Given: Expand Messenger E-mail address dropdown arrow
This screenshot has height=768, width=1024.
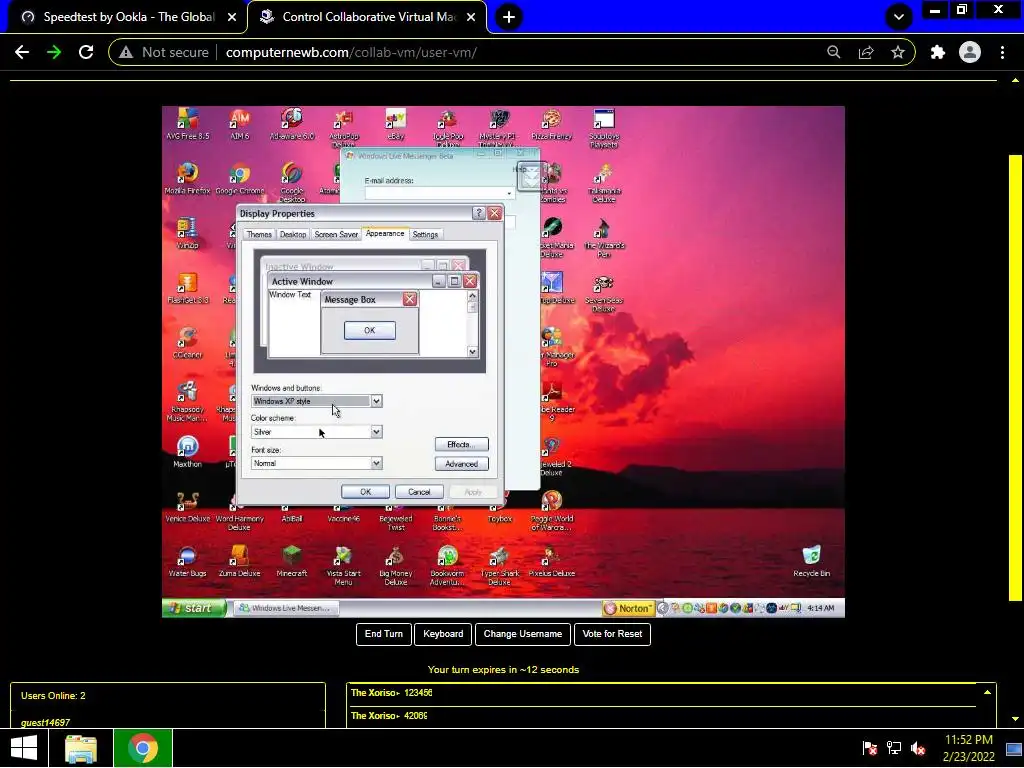Looking at the screenshot, I should point(509,194).
